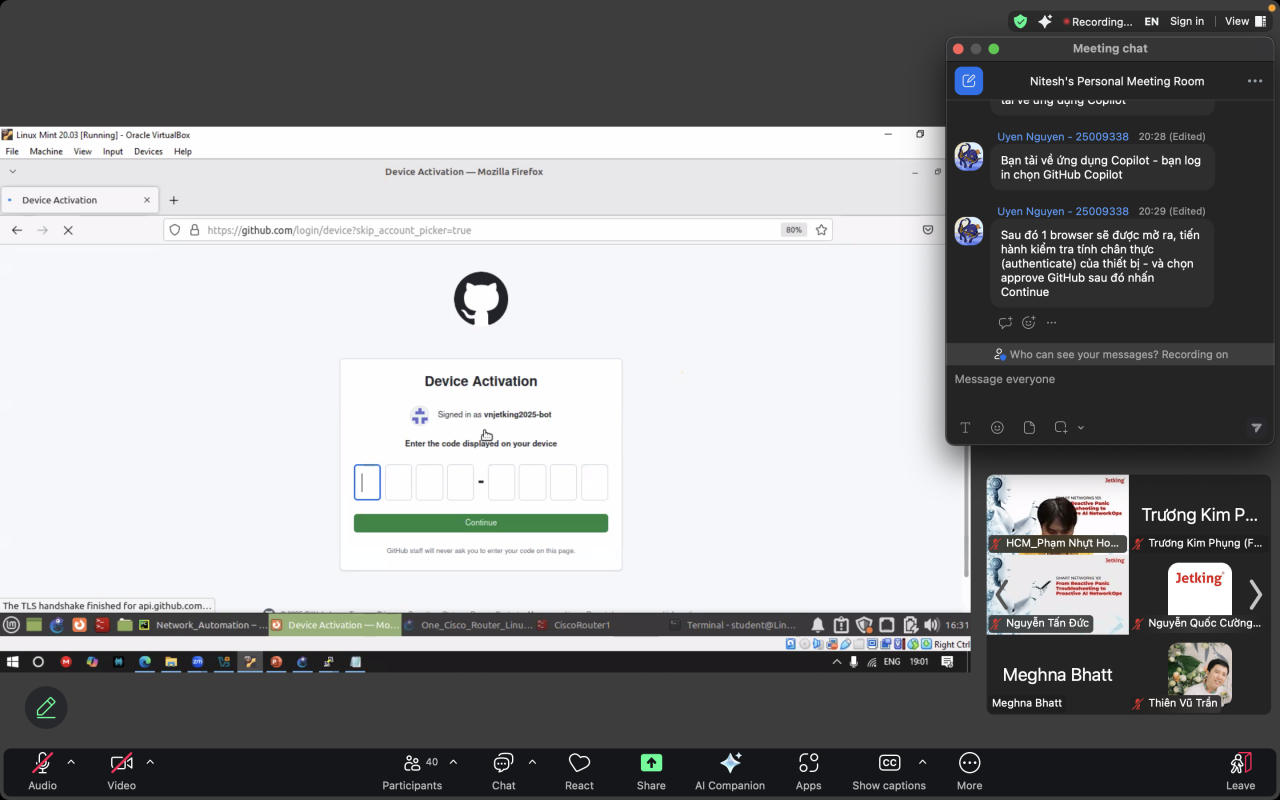
Task: Show previous page of participant videos
Action: (x=1001, y=595)
